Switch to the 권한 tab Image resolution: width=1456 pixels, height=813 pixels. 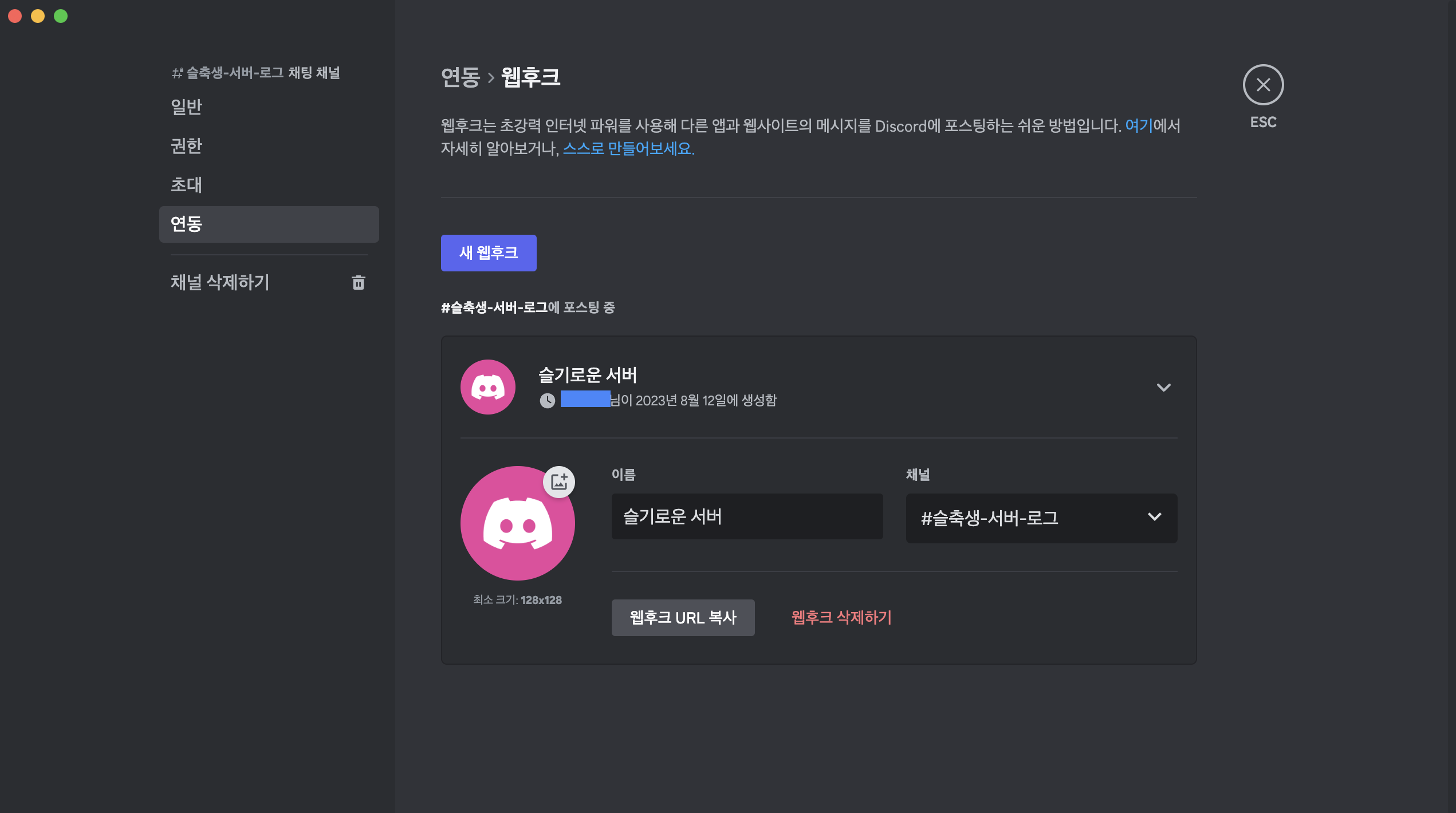coord(187,146)
